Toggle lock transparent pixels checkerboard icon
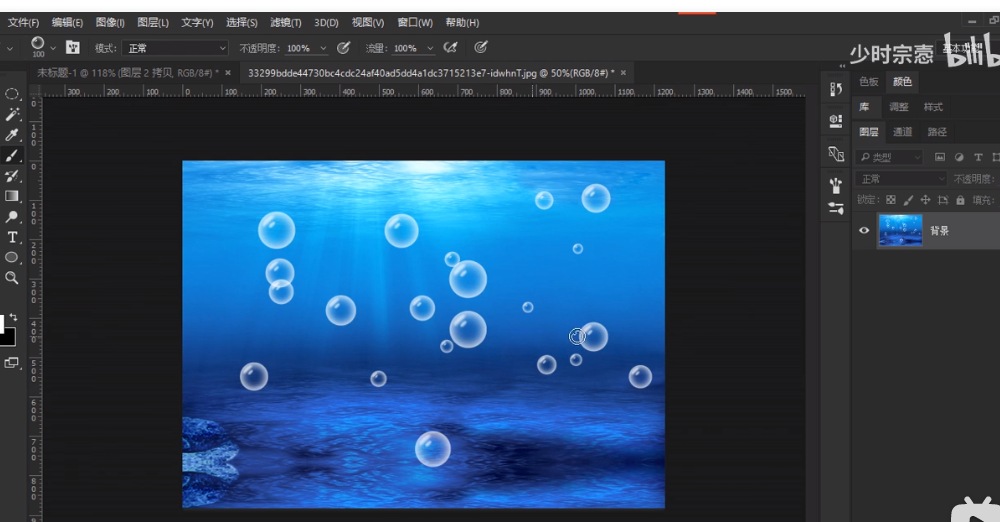Screen dimensions: 1000x522 (x=891, y=200)
